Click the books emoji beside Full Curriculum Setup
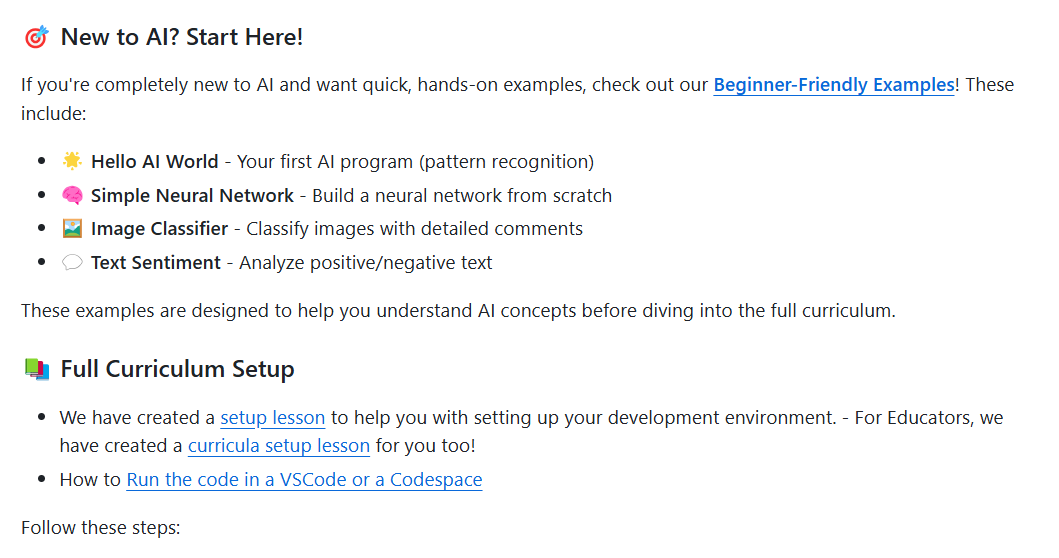 tap(36, 370)
